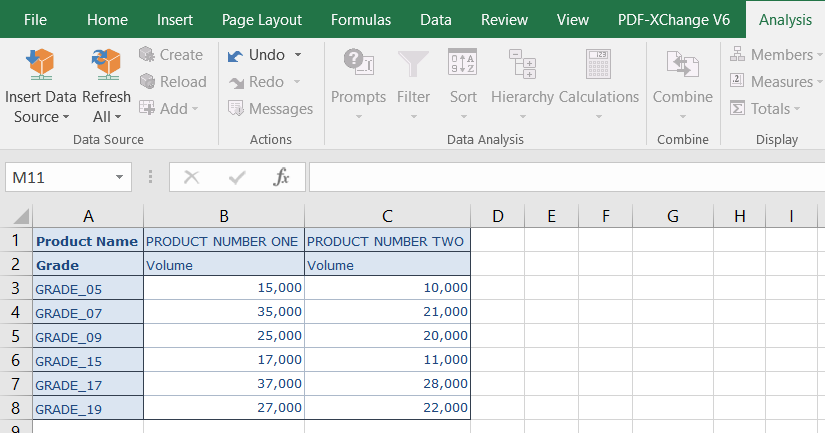Screen dimensions: 825x433
Task: Select cell containing GRADE_09
Action: tap(88, 337)
